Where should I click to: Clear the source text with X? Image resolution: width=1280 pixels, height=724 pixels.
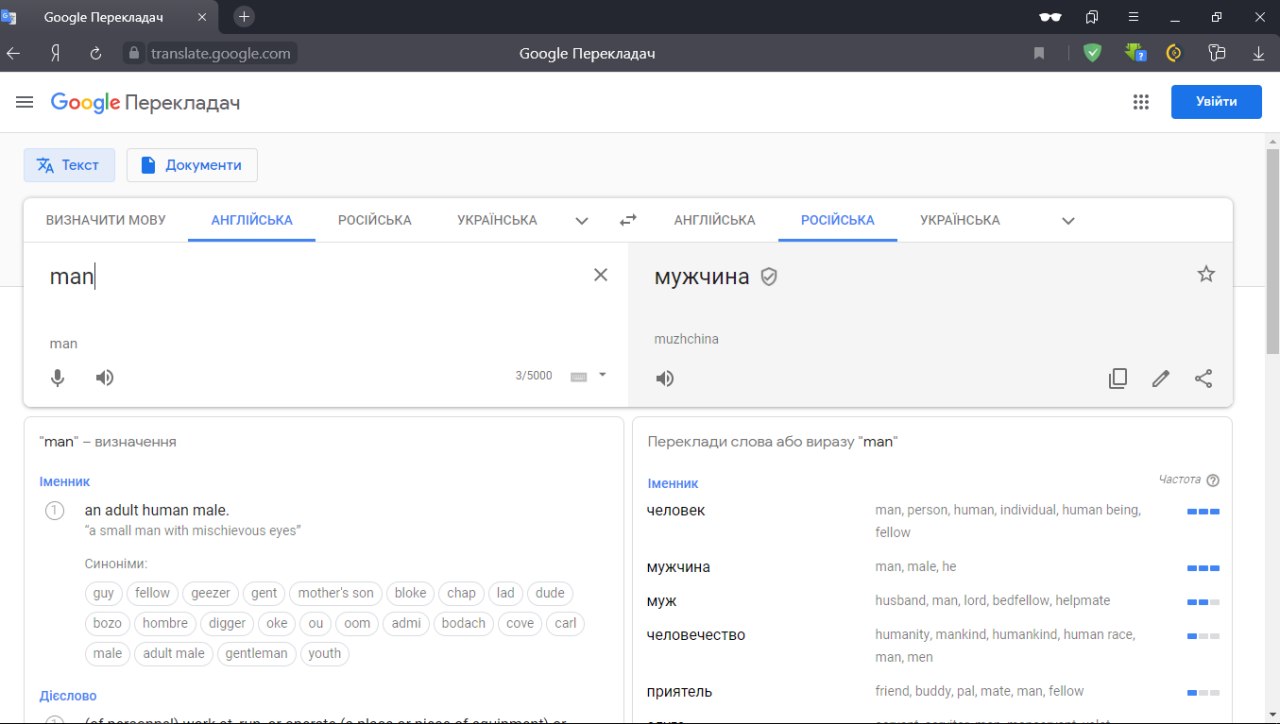point(601,275)
